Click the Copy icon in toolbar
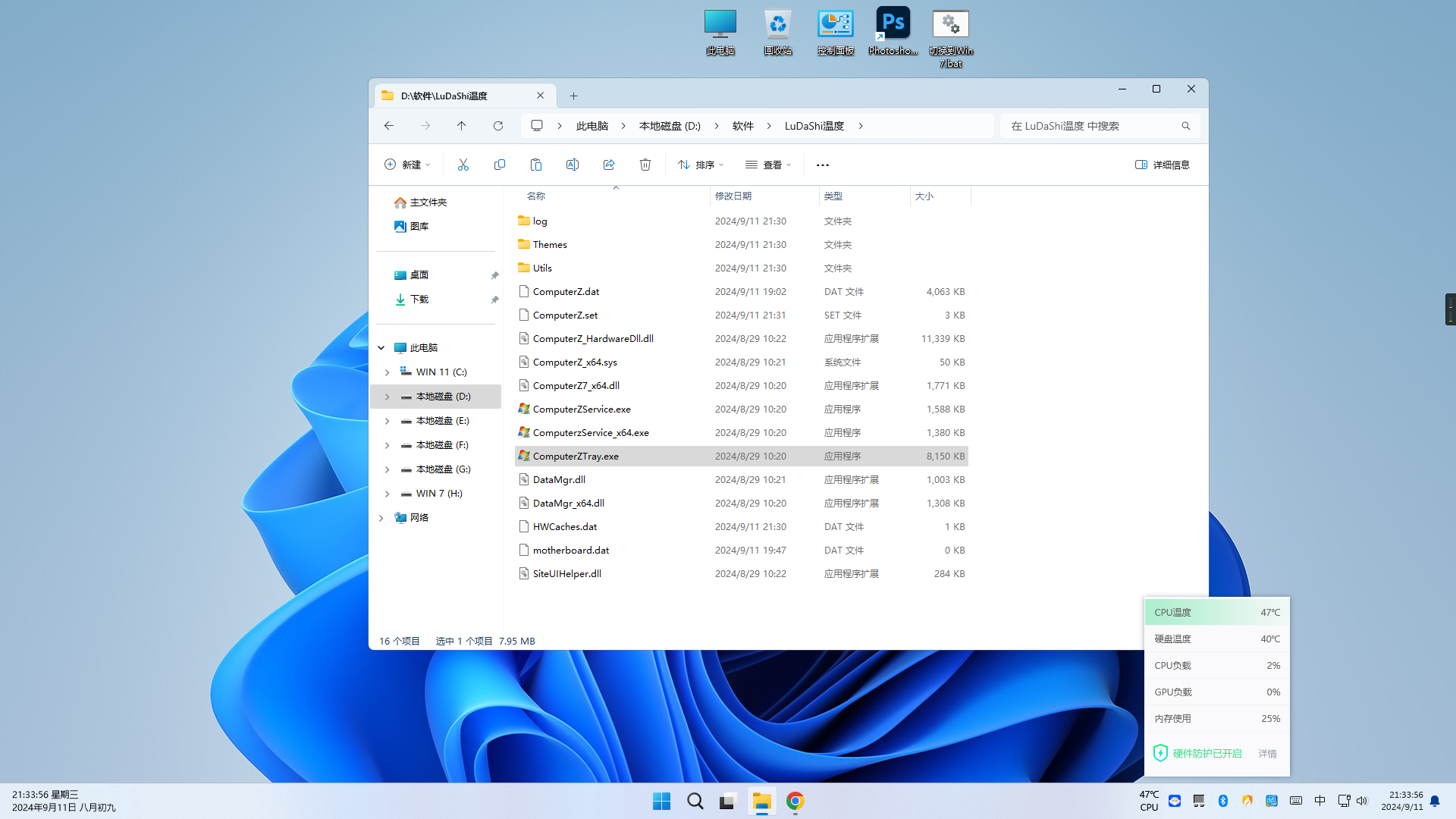The height and width of the screenshot is (819, 1456). pyautogui.click(x=499, y=165)
